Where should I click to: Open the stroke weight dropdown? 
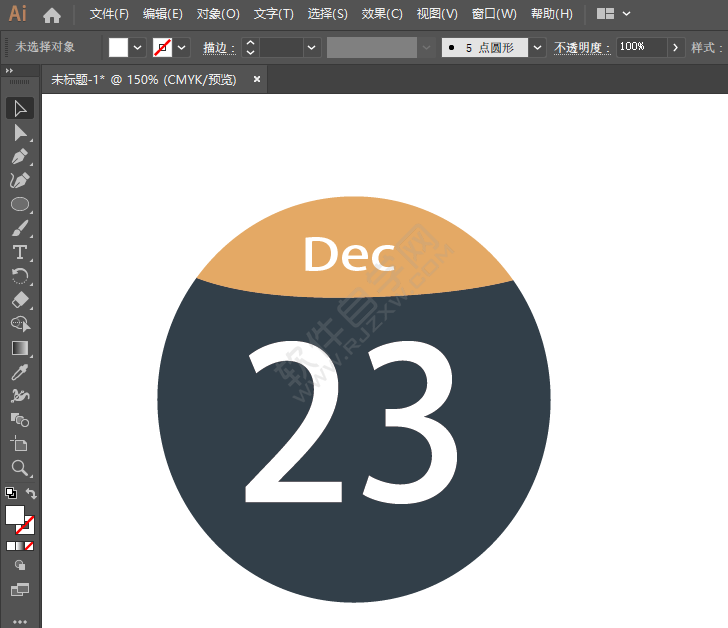tap(311, 47)
